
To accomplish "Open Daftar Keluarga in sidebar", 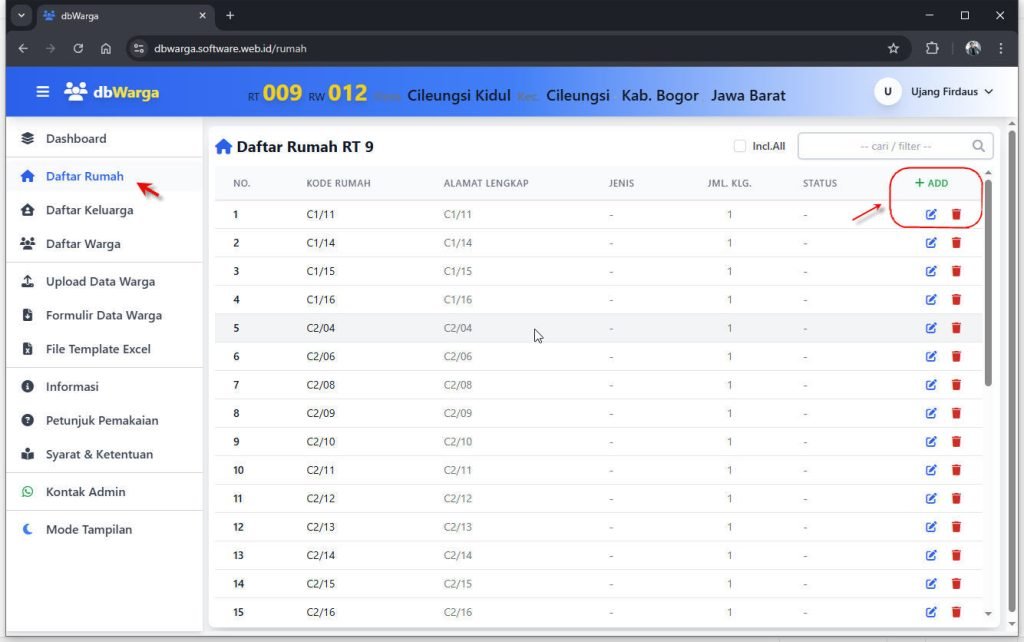I will coord(89,210).
